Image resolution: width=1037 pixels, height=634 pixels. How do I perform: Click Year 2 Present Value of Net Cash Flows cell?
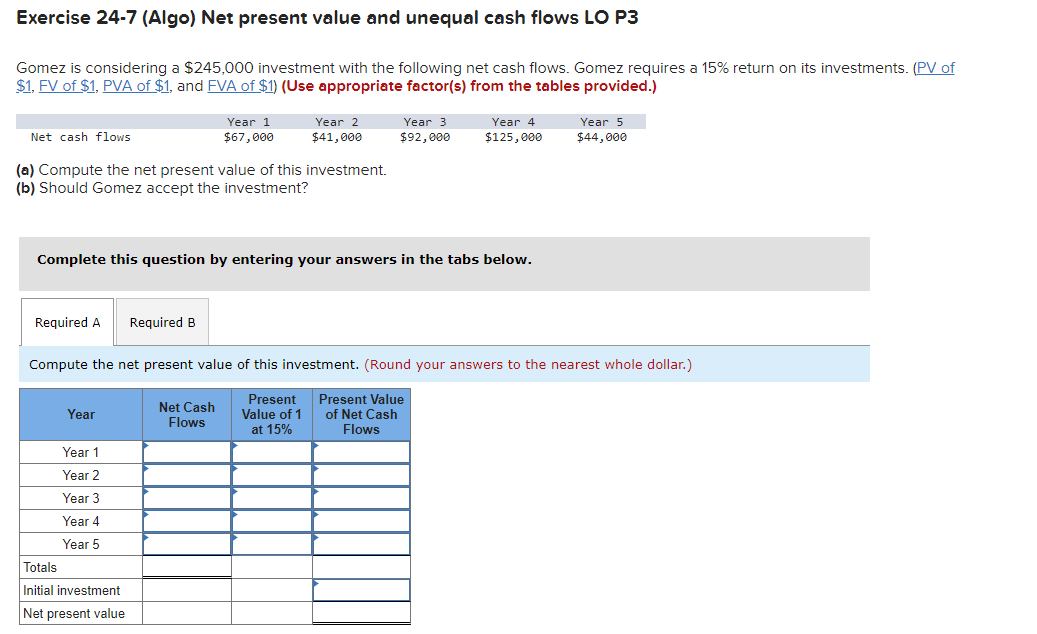click(360, 475)
